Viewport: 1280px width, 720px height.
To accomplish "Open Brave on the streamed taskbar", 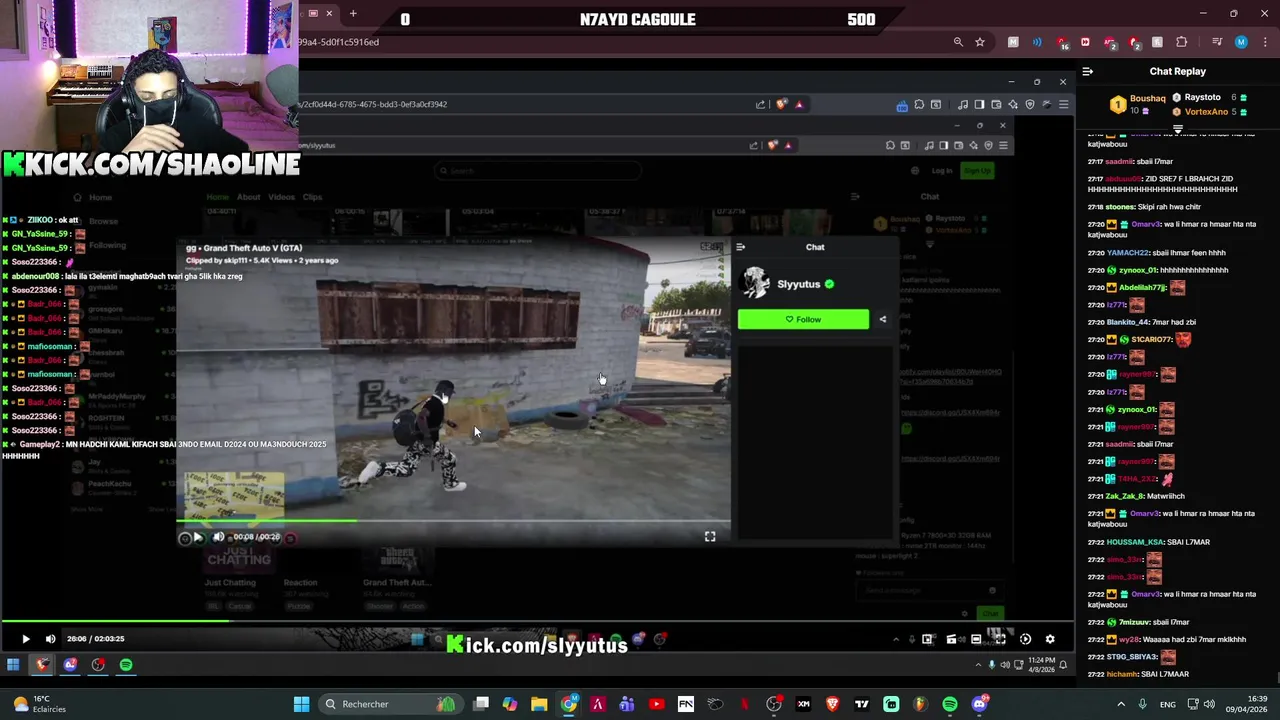I will tap(42, 664).
